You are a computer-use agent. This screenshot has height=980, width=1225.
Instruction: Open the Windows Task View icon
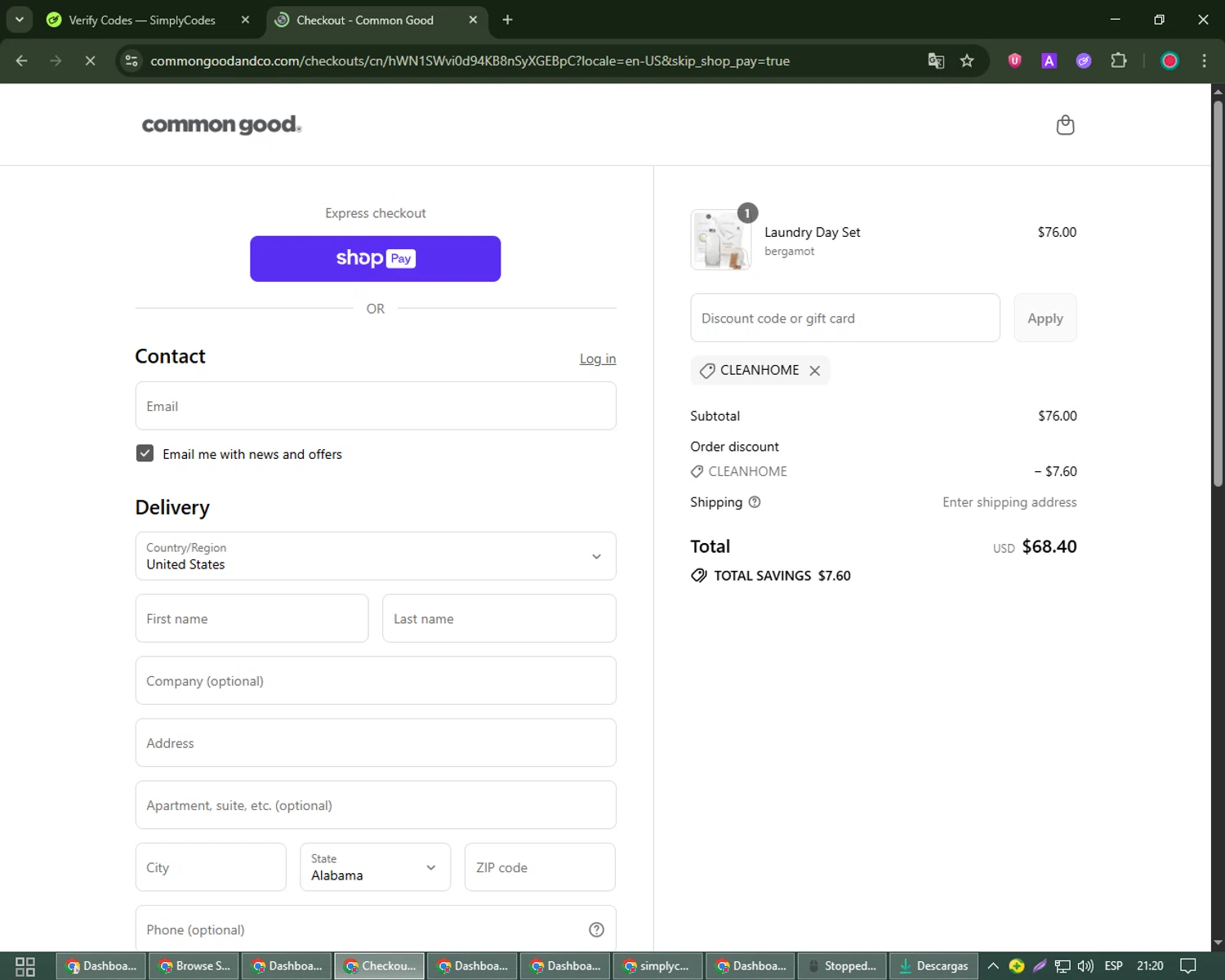(25, 966)
